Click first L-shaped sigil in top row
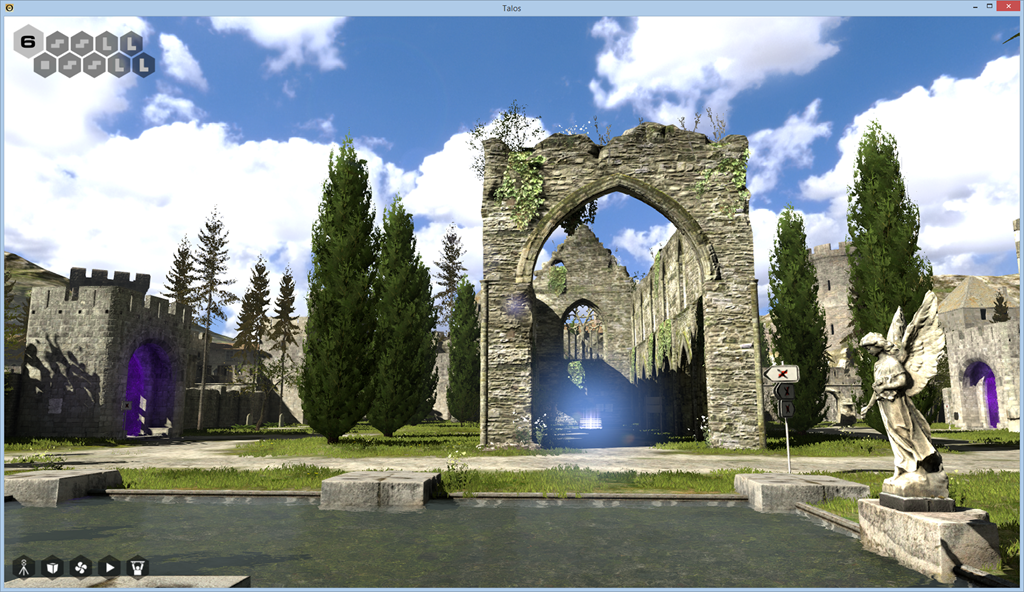1024x592 pixels. (106, 43)
